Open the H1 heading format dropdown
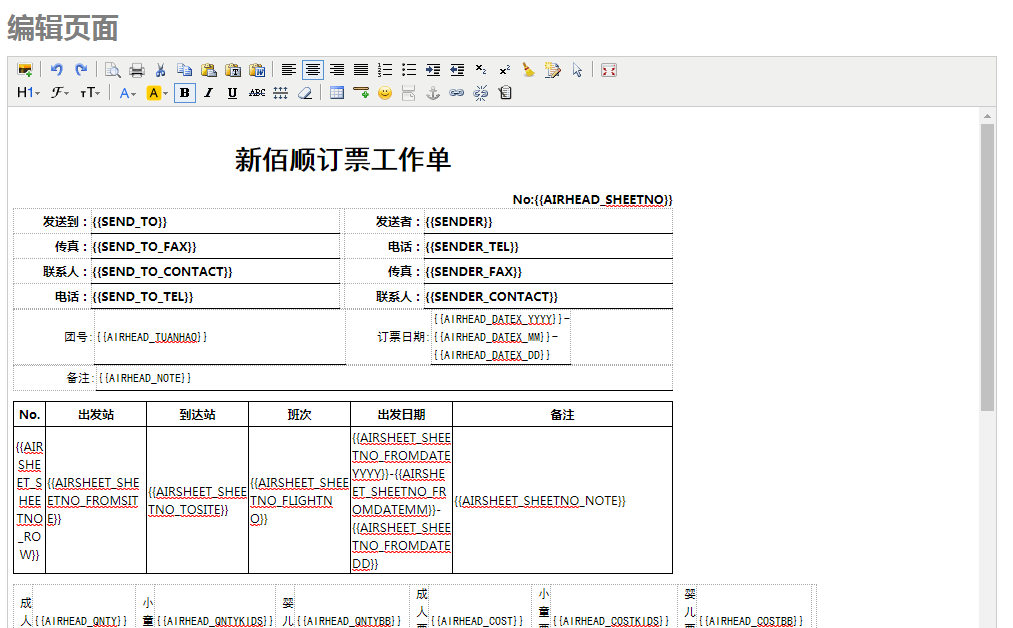The height and width of the screenshot is (628, 1013). [28, 93]
